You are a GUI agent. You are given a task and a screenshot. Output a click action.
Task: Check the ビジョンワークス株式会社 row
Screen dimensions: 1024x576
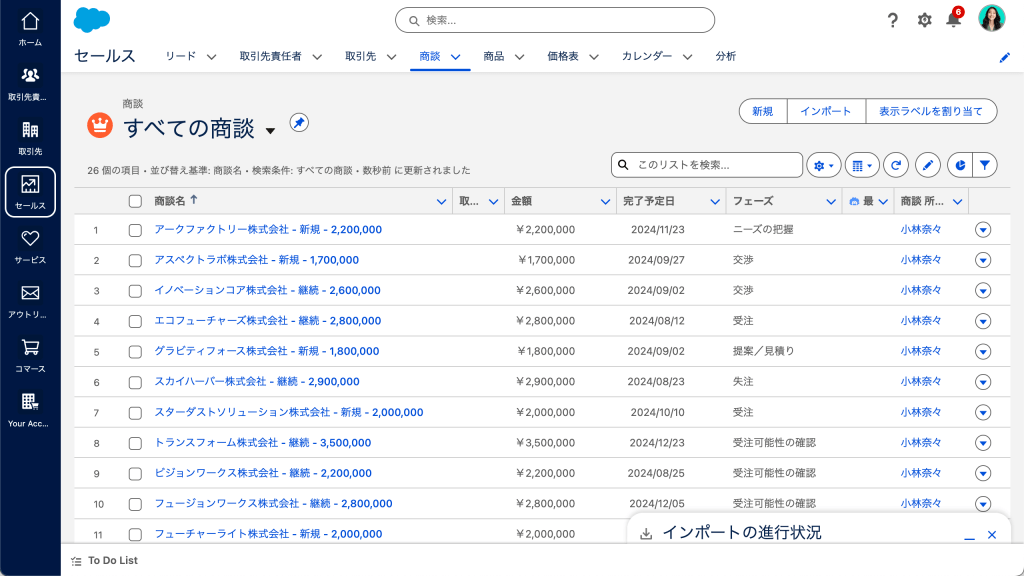click(x=135, y=473)
